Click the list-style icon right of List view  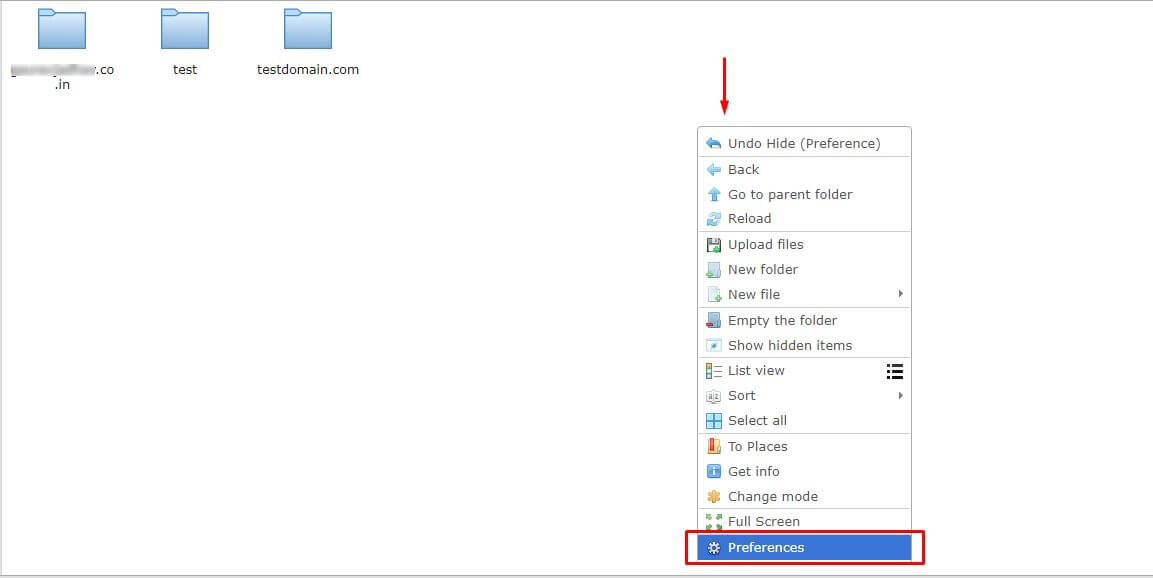(895, 371)
